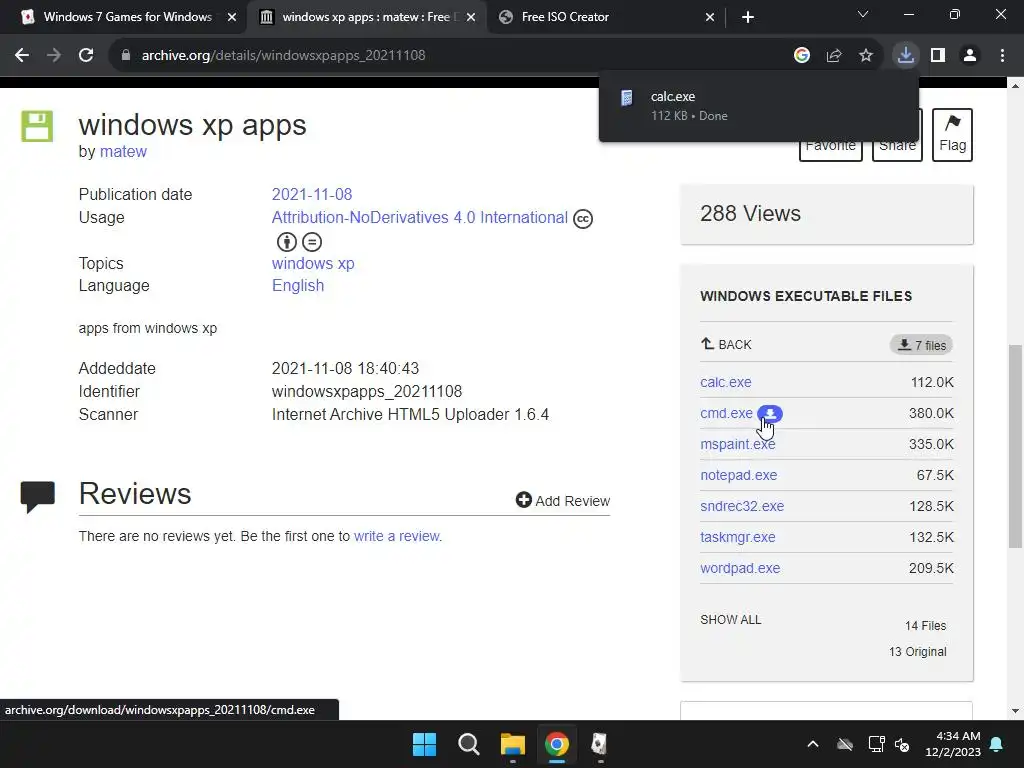Click the Add Review link
The height and width of the screenshot is (768, 1024).
[x=562, y=501]
